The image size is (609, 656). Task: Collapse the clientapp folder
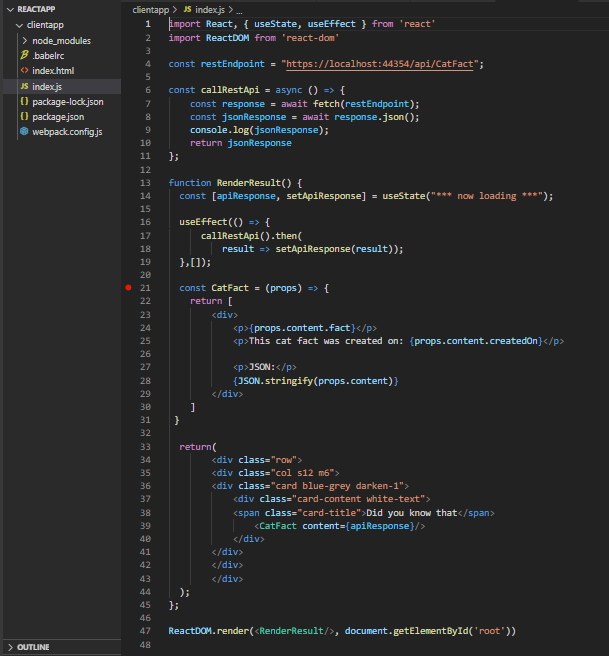point(17,25)
